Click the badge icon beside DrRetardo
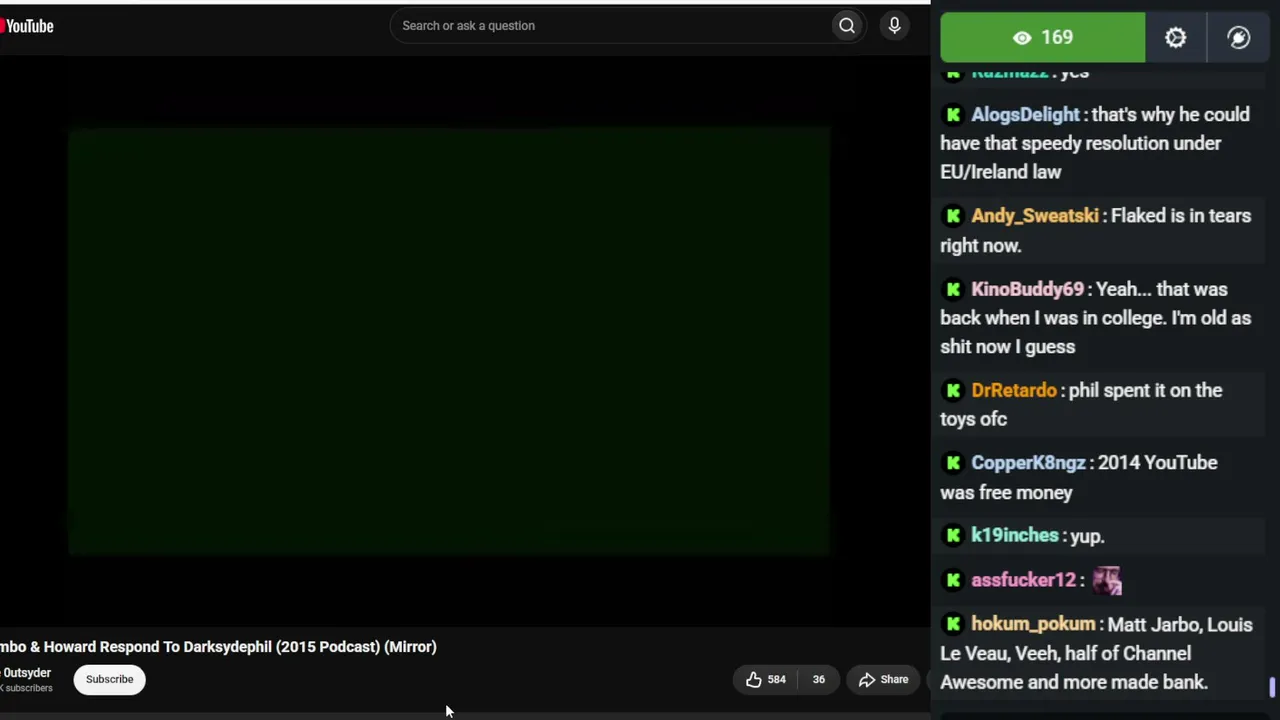The image size is (1280, 720). 953,390
